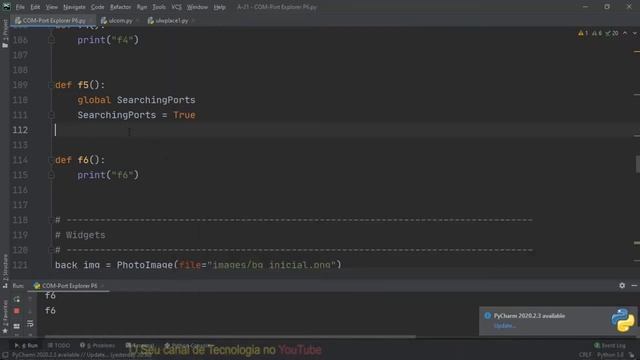This screenshot has width=640, height=360.
Task: Open the Window menu
Action: coord(197,7)
